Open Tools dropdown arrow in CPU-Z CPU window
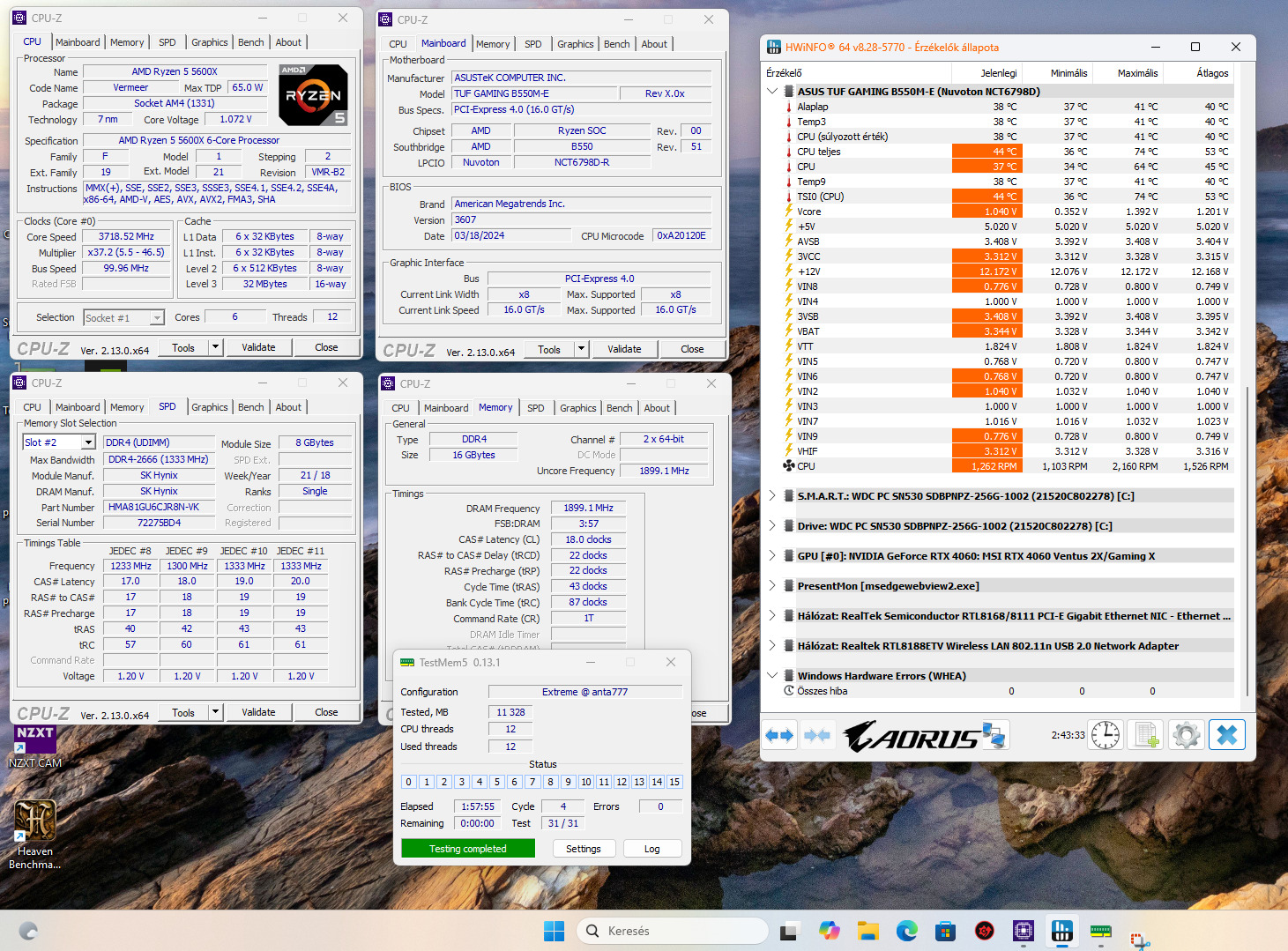 [215, 347]
